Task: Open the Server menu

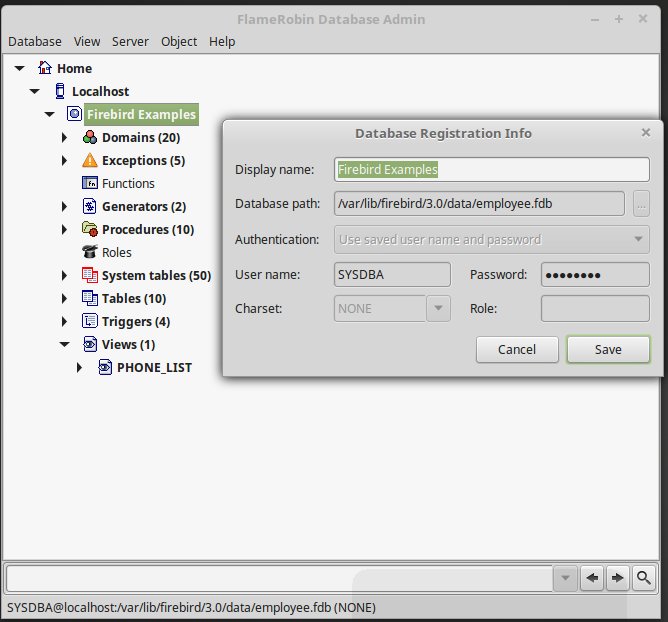Action: 130,41
